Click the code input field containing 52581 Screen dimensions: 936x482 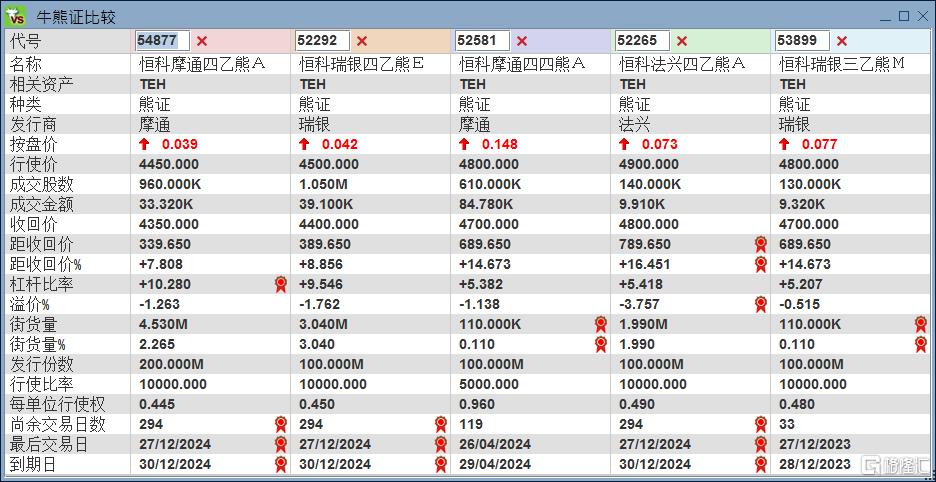tap(482, 41)
